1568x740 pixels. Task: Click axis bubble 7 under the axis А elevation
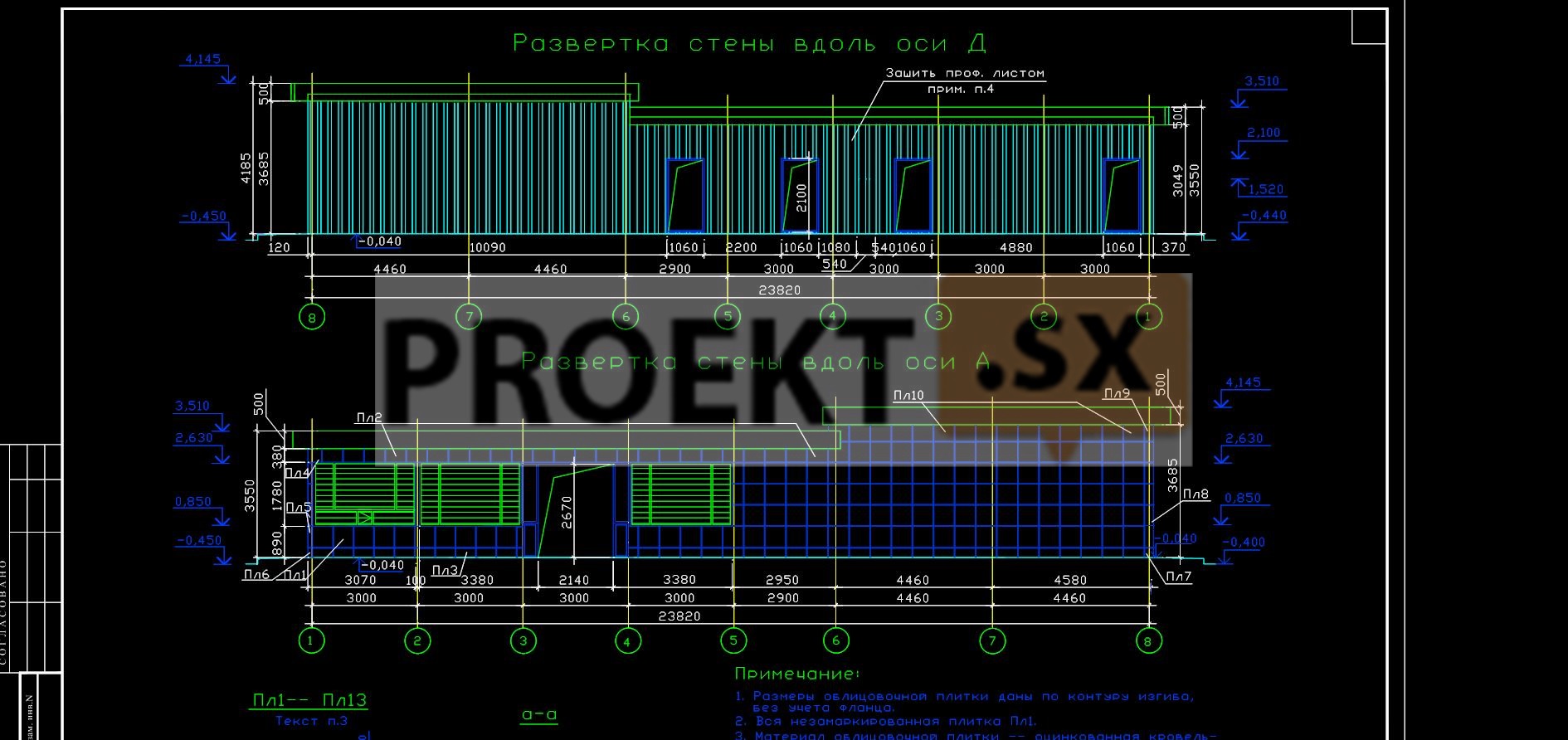tap(992, 640)
